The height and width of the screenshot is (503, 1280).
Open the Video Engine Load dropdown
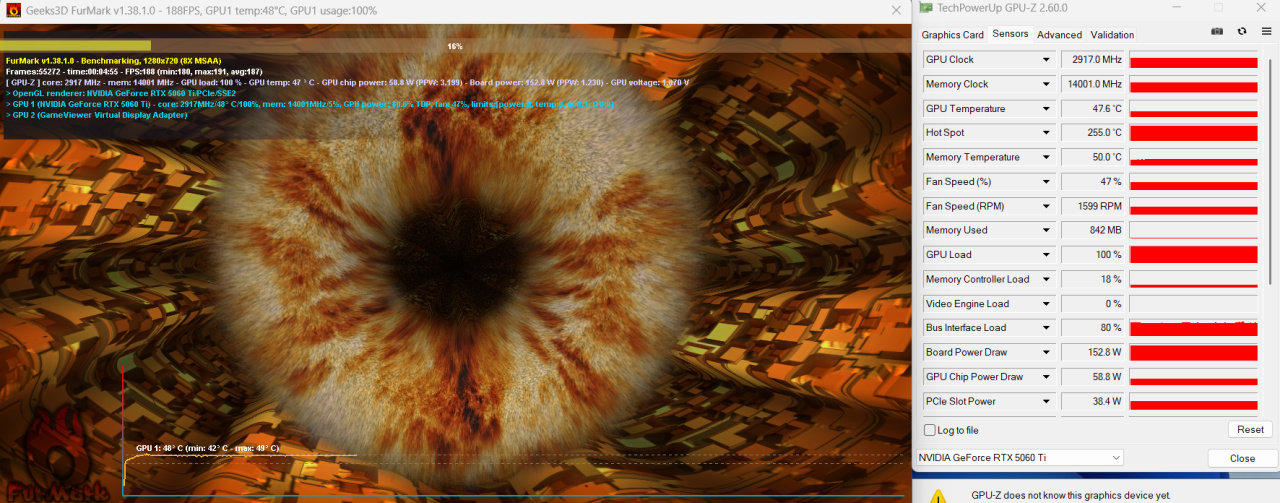click(1047, 304)
